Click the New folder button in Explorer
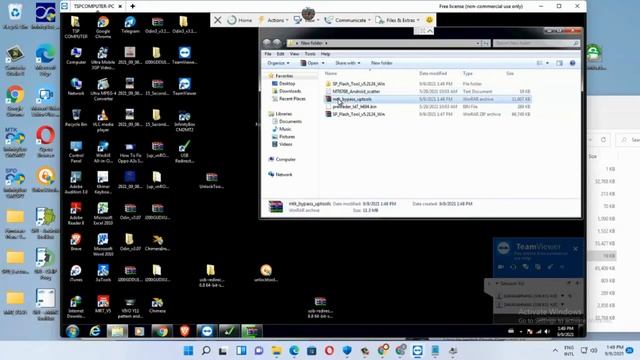The width and height of the screenshot is (640, 360). (x=381, y=63)
